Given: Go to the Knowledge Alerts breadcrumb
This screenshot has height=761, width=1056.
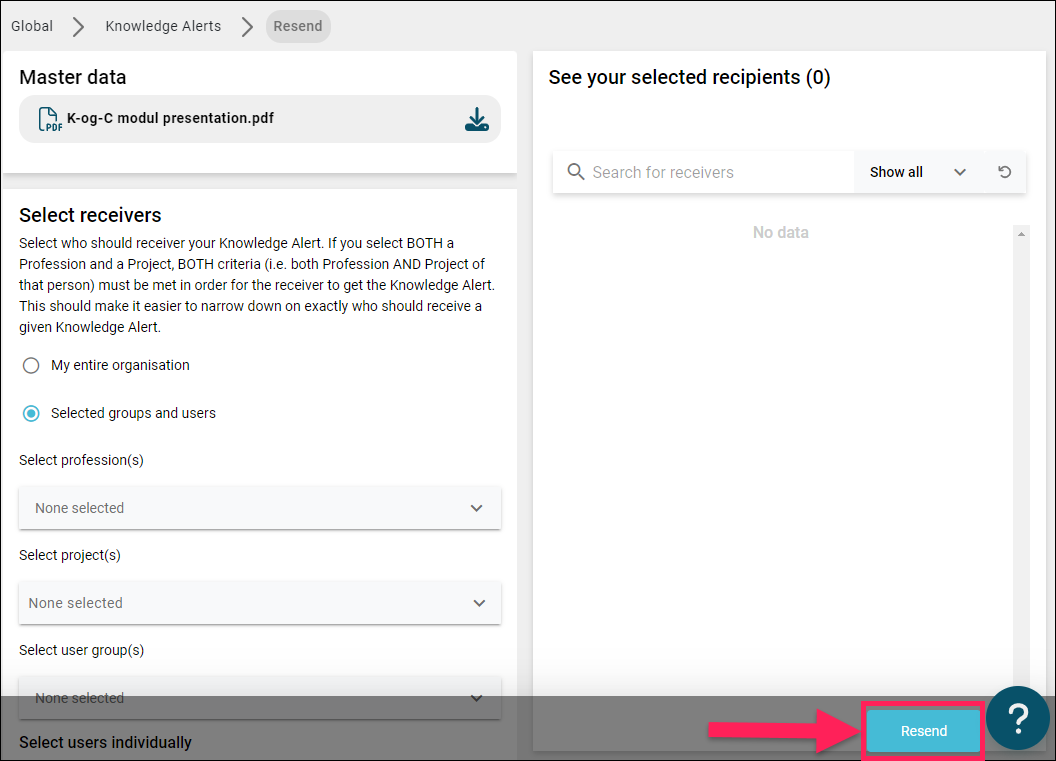Looking at the screenshot, I should [x=163, y=26].
